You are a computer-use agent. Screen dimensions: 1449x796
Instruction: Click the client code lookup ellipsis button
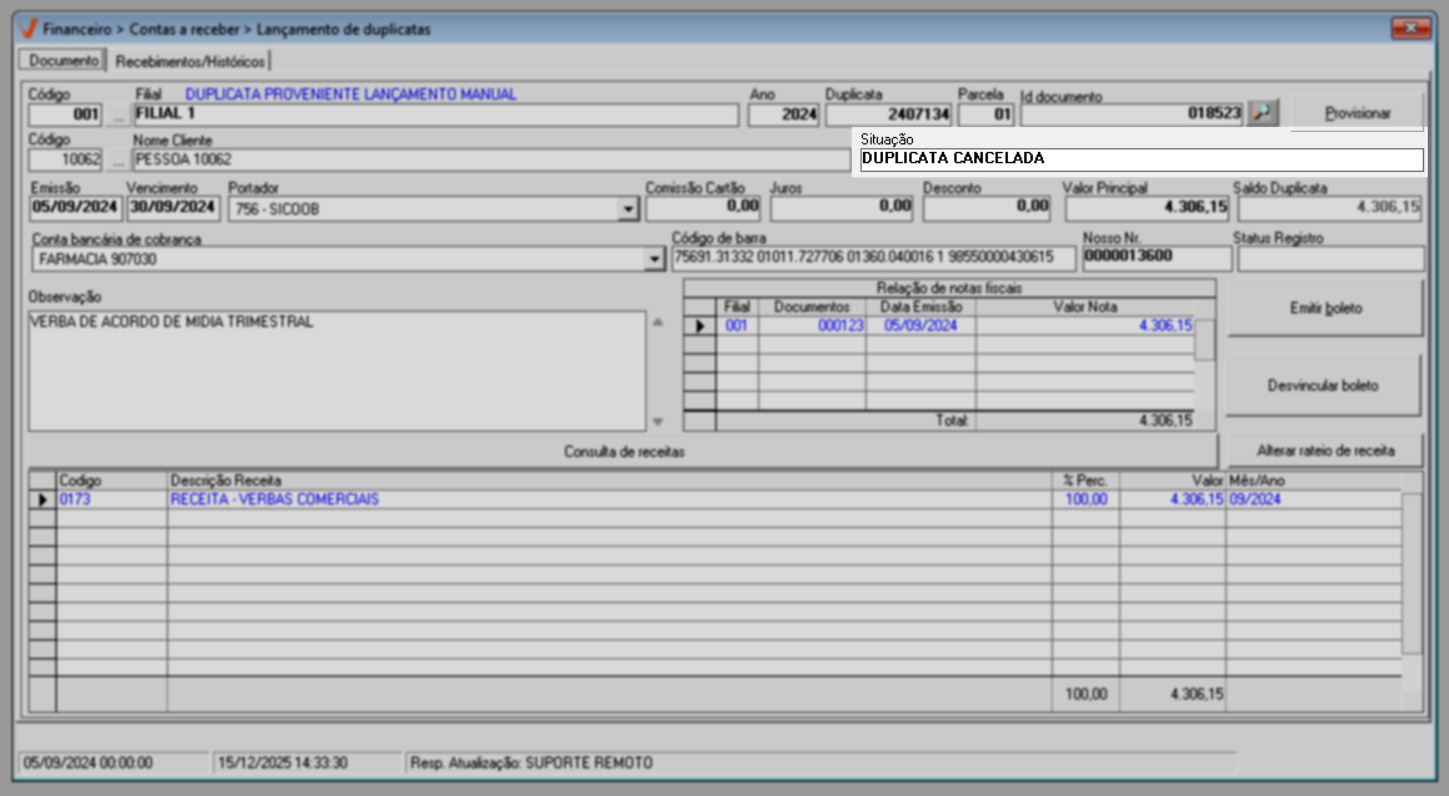[x=118, y=160]
